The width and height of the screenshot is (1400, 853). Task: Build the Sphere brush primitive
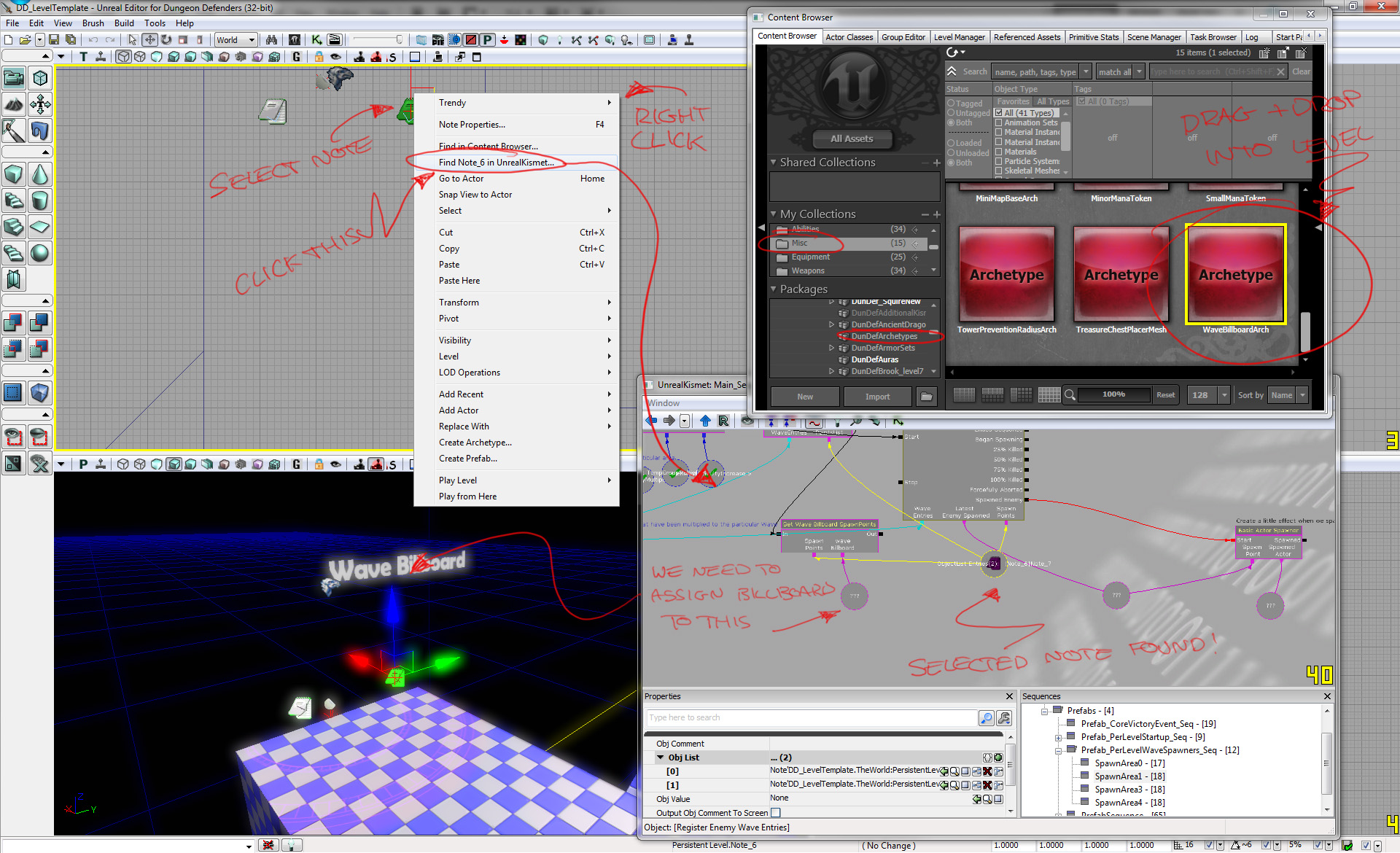click(40, 253)
